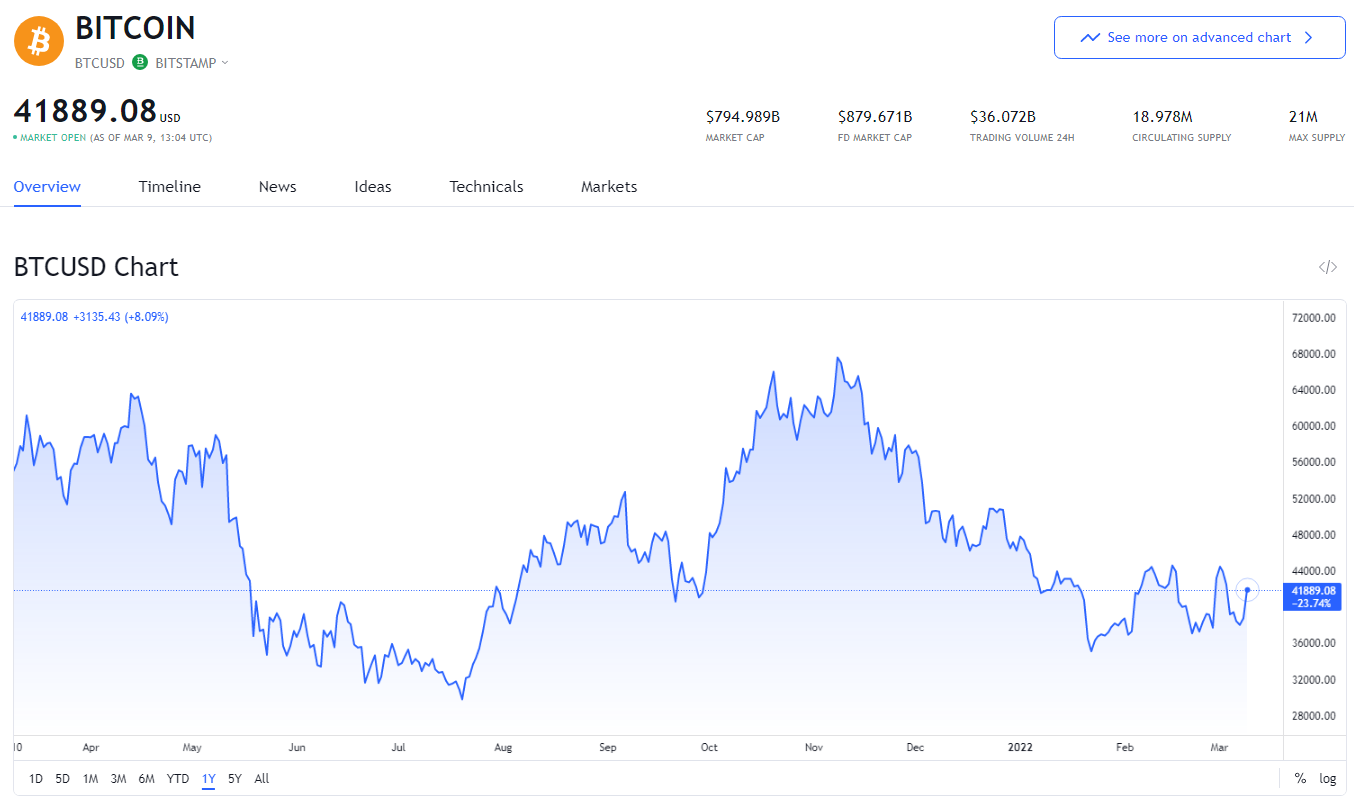Click the 2022 label on time axis
The image size is (1354, 803).
click(1020, 747)
